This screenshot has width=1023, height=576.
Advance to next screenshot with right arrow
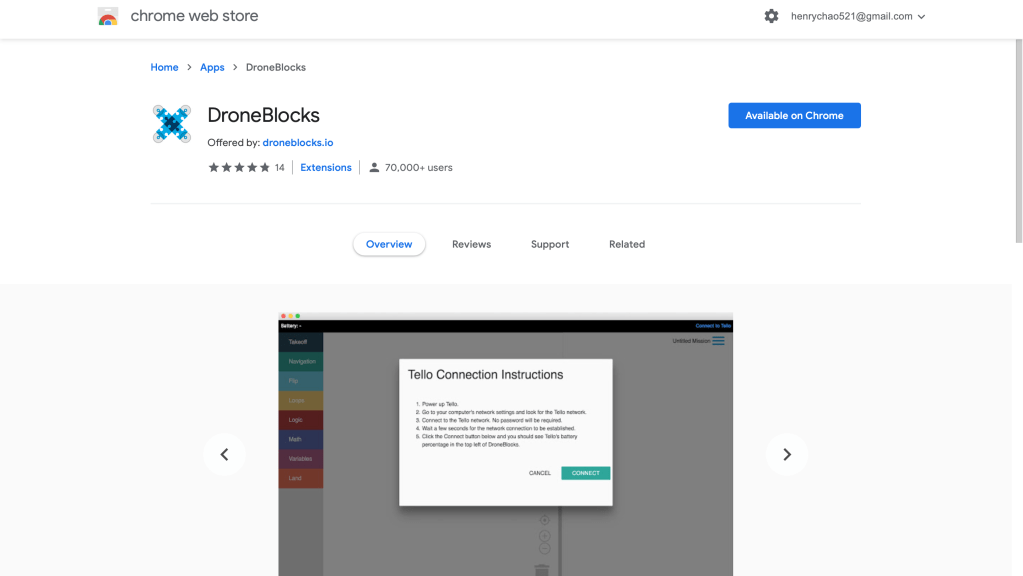[x=786, y=455]
